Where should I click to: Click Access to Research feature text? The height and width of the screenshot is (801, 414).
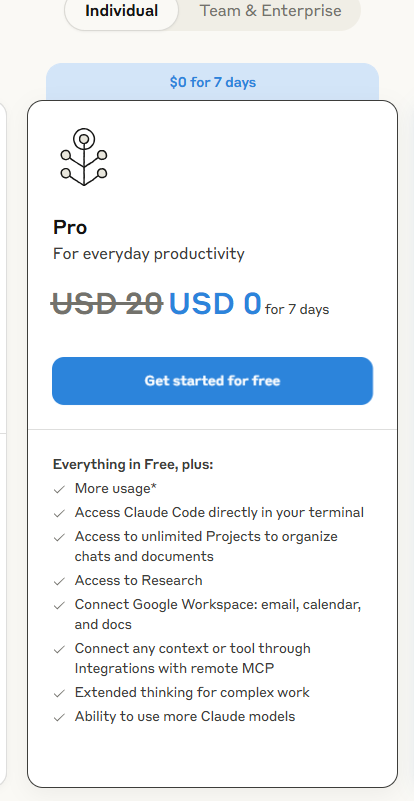click(139, 581)
